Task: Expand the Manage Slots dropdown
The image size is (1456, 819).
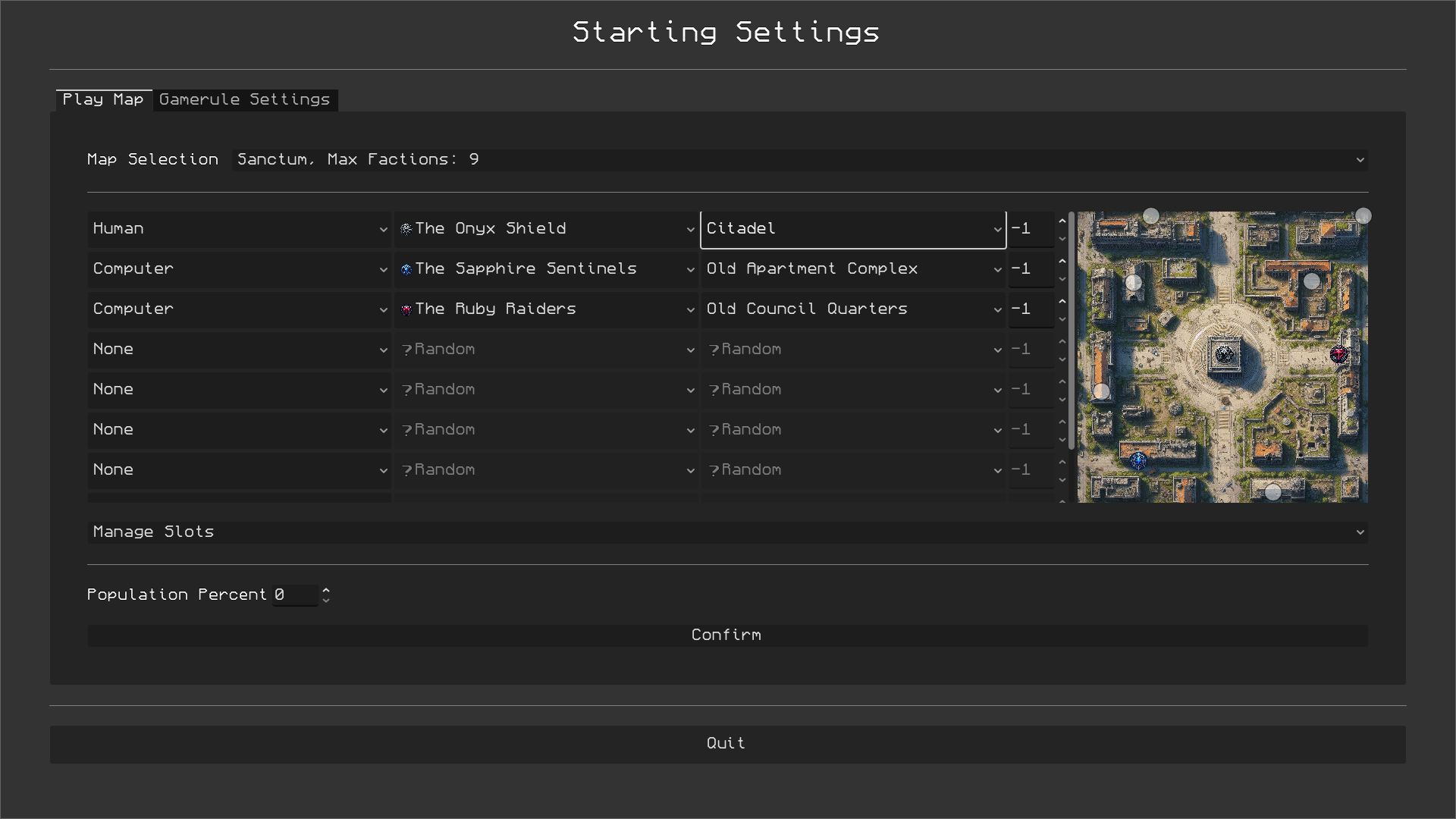Action: coord(726,532)
